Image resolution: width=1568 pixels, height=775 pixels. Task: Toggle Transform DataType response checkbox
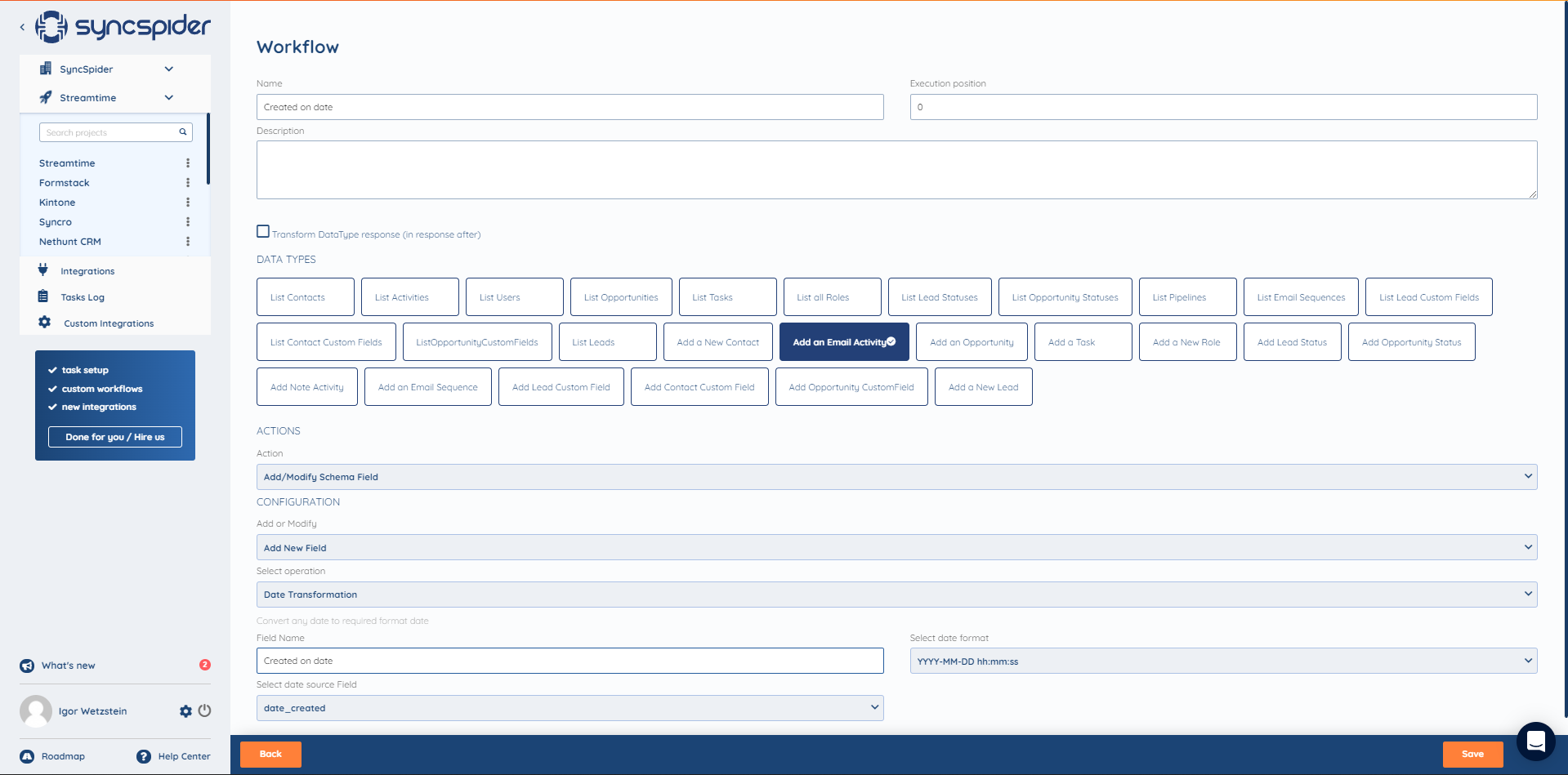[x=263, y=231]
